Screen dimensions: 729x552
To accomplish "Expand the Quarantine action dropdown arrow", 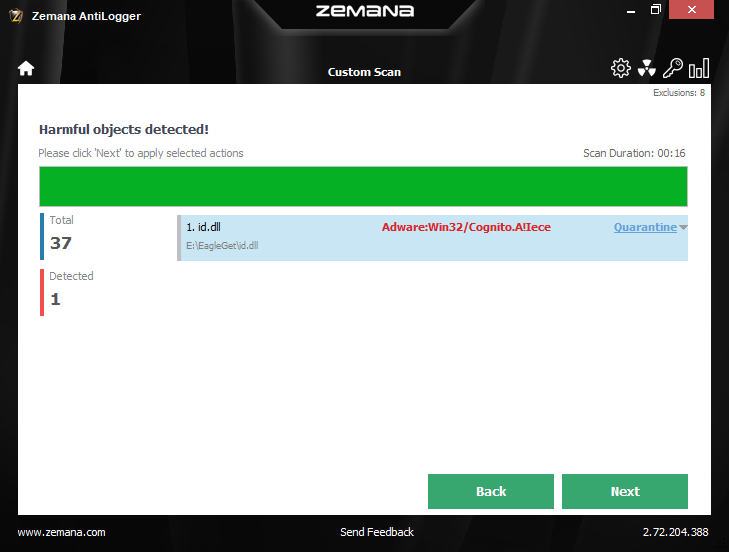I will [x=683, y=227].
